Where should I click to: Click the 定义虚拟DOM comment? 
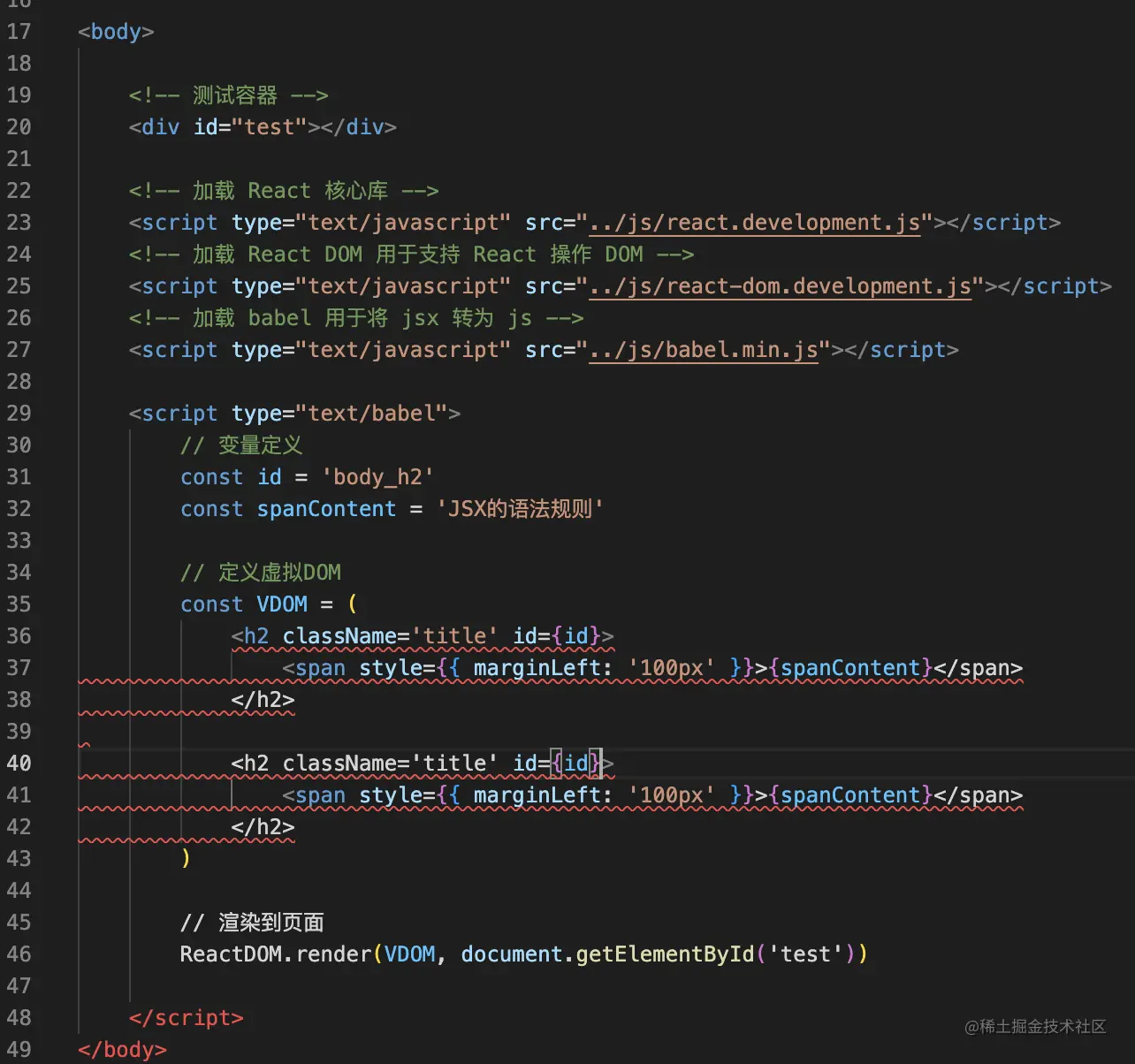tap(261, 573)
